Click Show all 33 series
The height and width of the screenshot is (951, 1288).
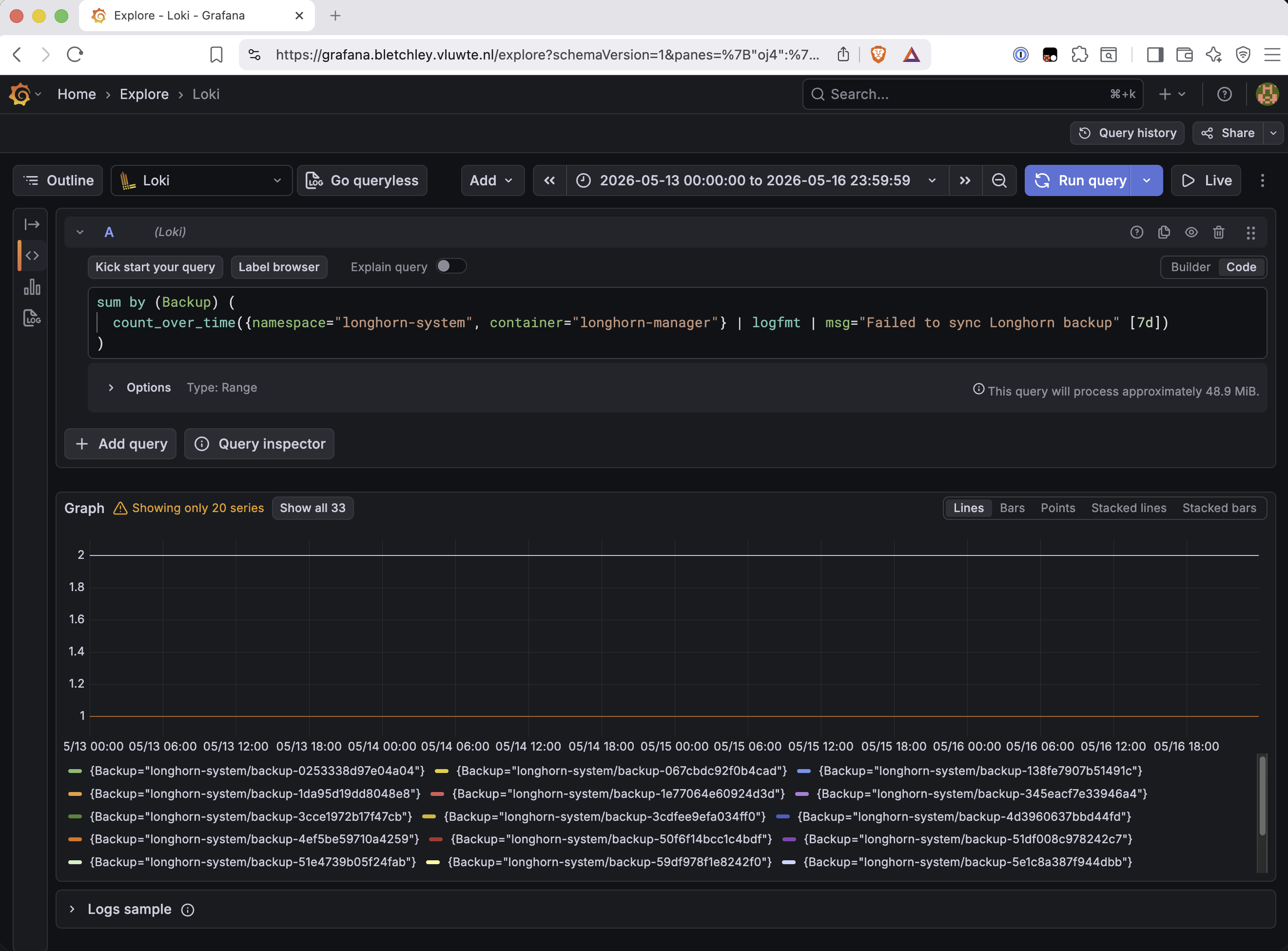click(x=312, y=508)
